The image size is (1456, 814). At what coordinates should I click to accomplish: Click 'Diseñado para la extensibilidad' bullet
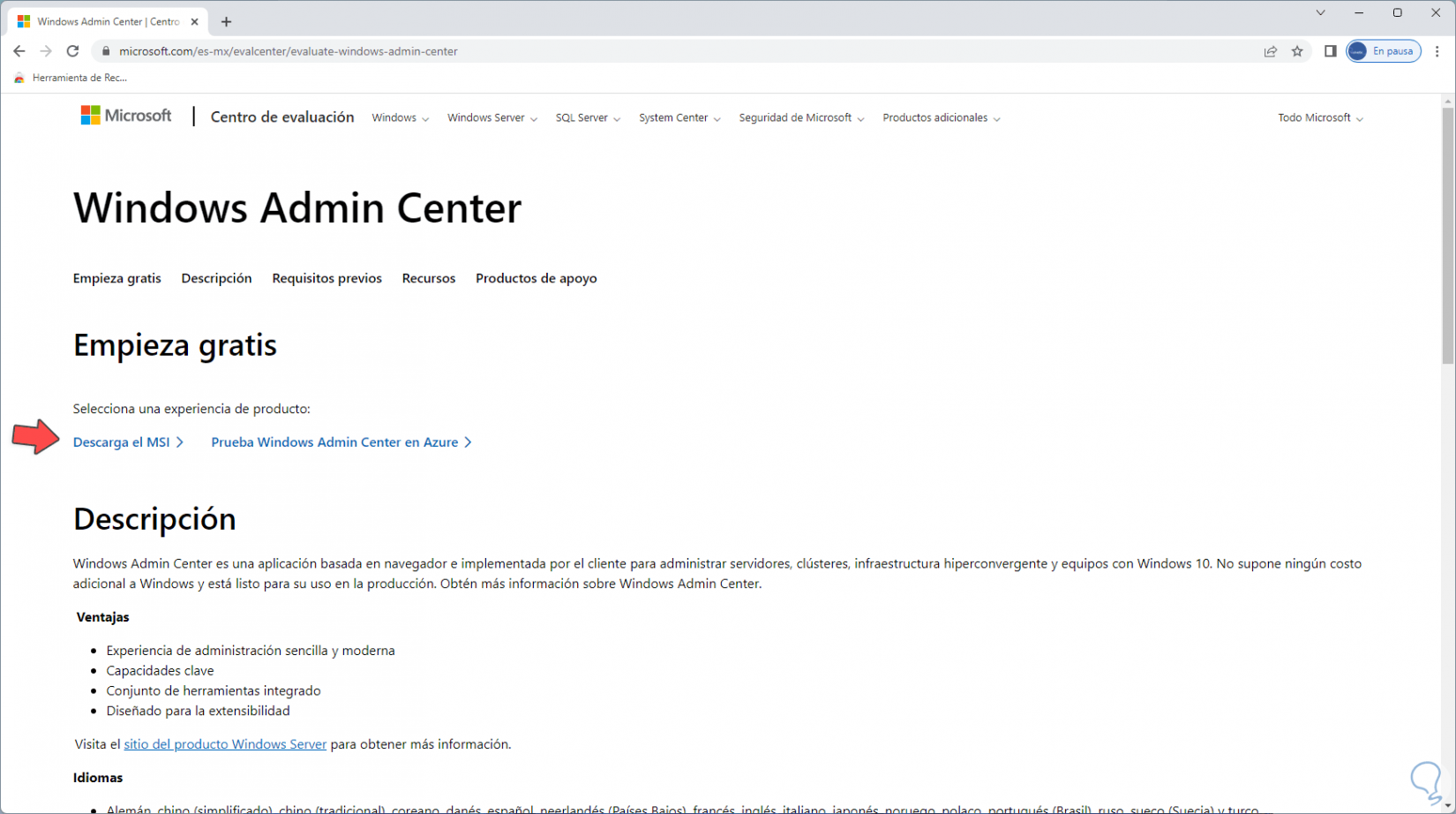pos(198,711)
